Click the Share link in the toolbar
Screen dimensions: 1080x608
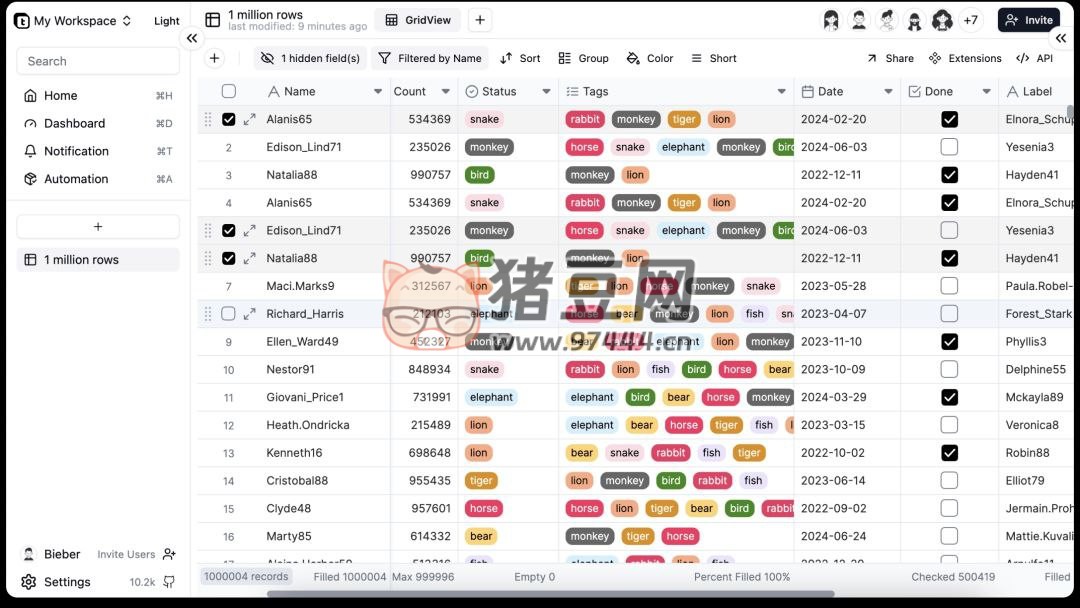click(889, 58)
